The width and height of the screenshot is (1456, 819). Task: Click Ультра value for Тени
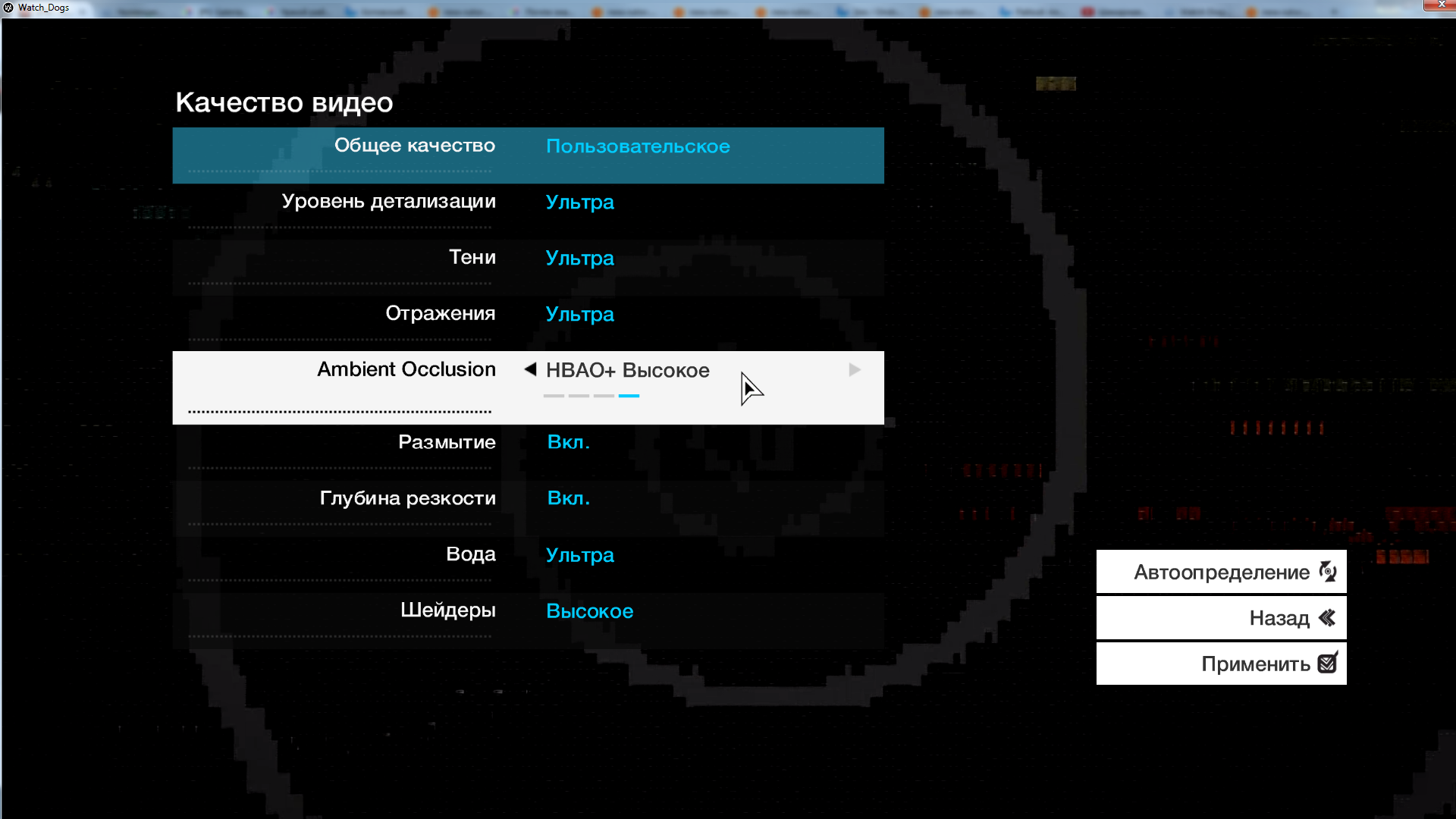tap(580, 259)
